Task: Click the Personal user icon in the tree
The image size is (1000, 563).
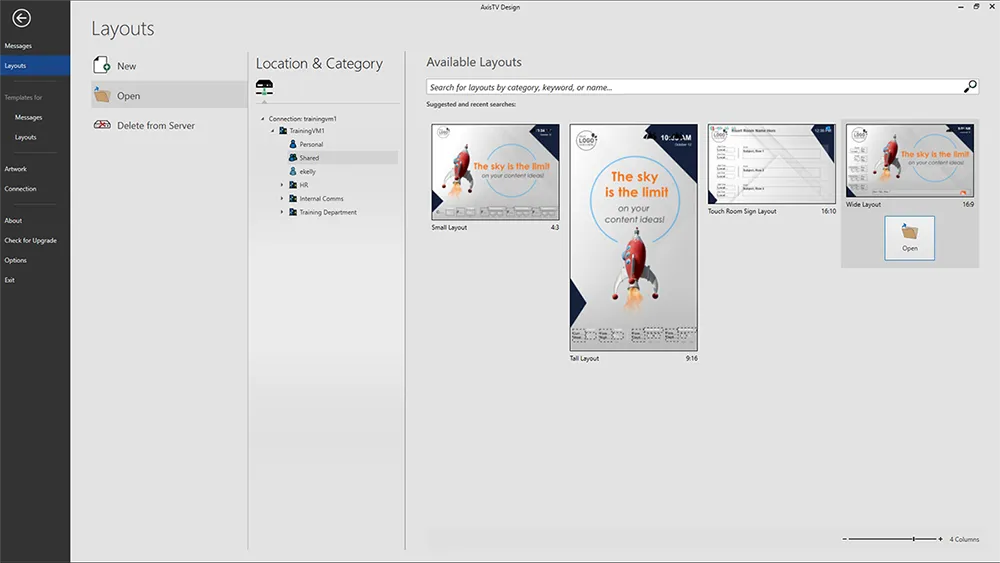Action: click(293, 144)
